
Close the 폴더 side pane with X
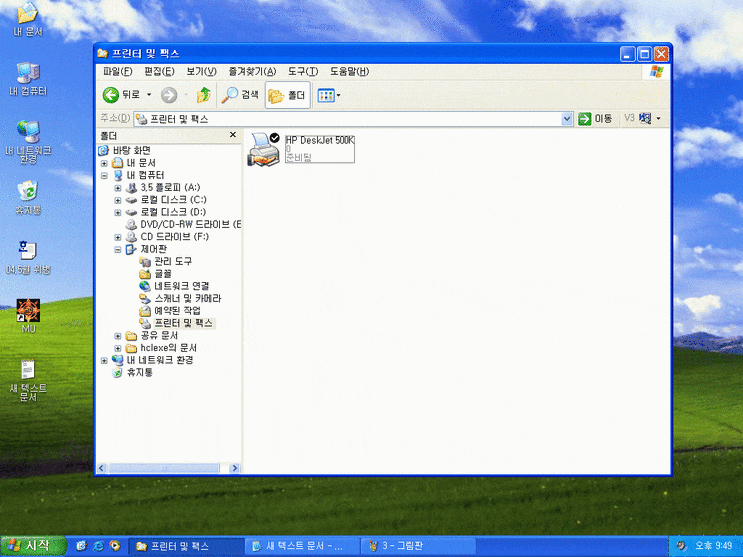[233, 135]
